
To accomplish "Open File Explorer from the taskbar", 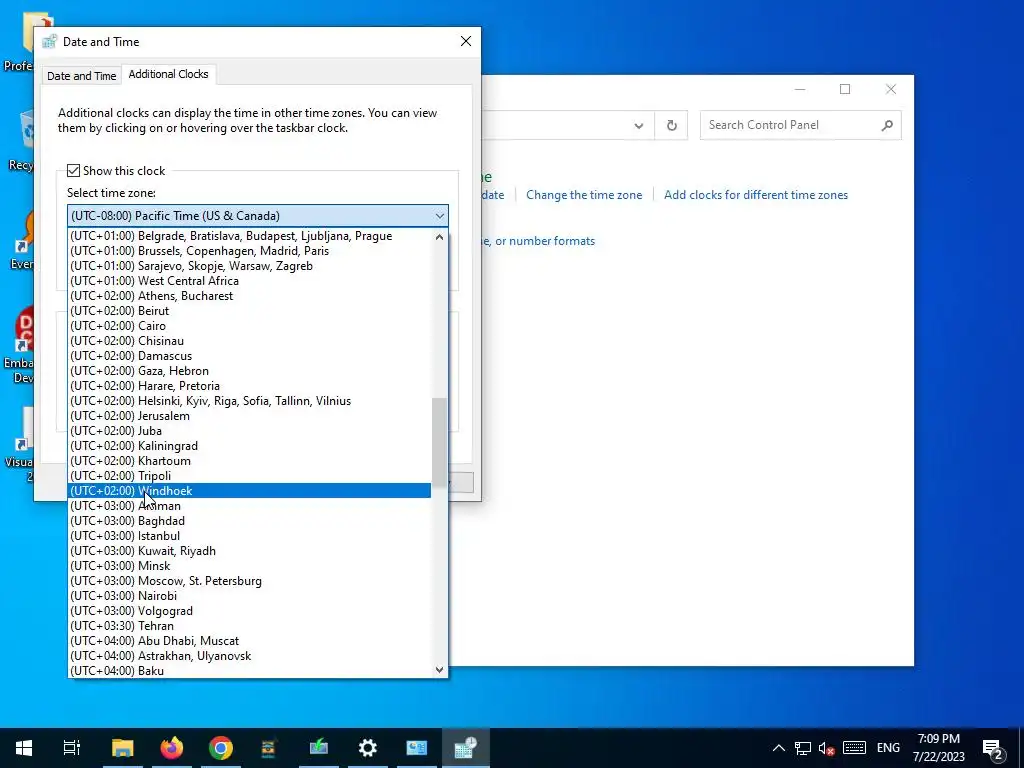I will tap(122, 748).
